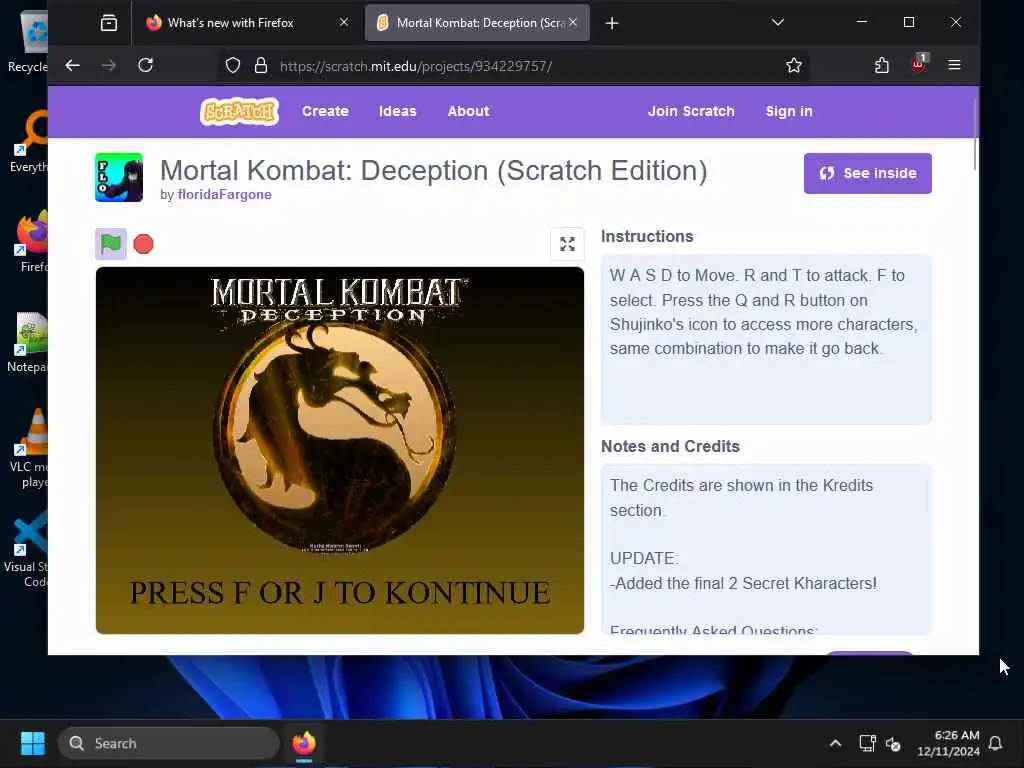Open the About link in Scratch navbar
This screenshot has width=1024, height=768.
[x=468, y=111]
